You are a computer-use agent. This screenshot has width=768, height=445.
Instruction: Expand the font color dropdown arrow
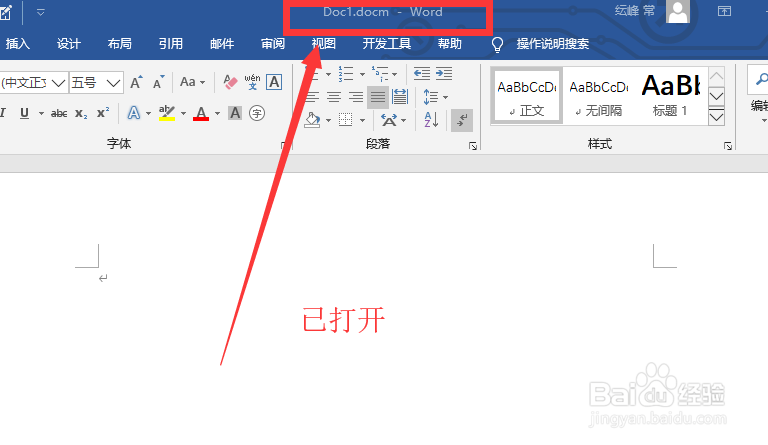click(x=217, y=114)
